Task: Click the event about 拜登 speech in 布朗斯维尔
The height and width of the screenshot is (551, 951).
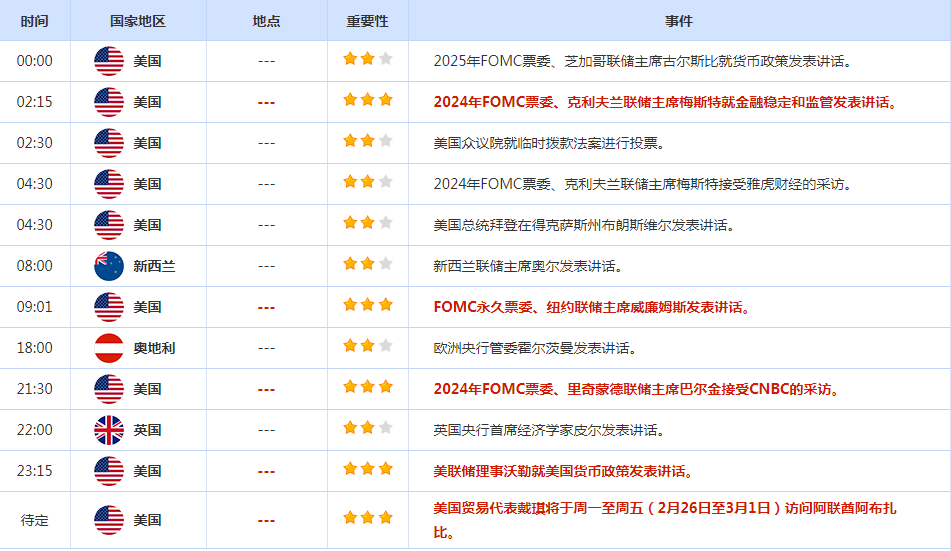Action: (585, 225)
